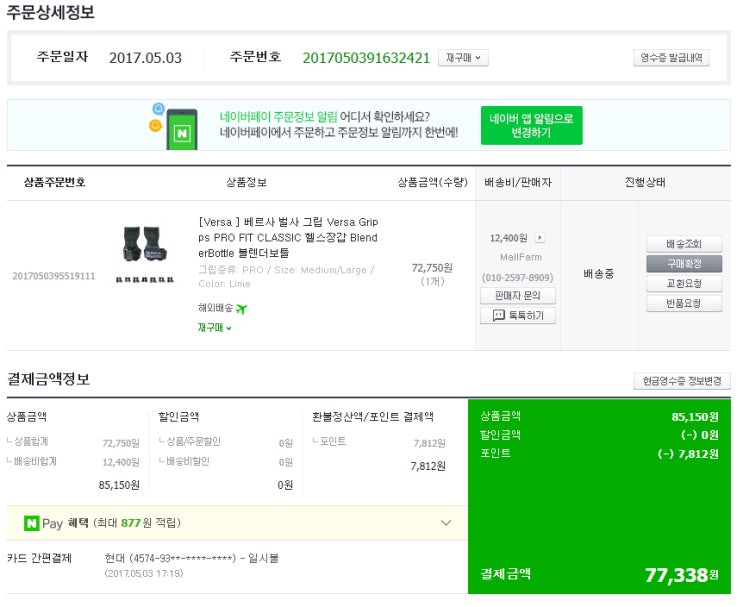Click order date 2017.05.03

click(145, 58)
